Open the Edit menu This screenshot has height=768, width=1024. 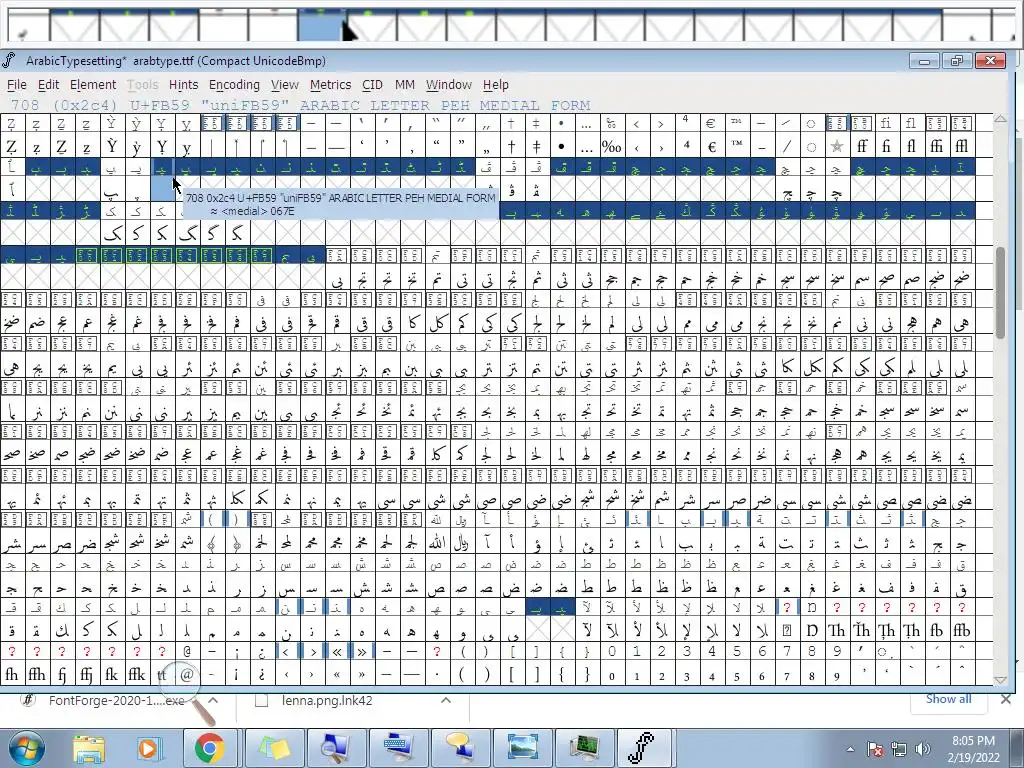tap(48, 85)
